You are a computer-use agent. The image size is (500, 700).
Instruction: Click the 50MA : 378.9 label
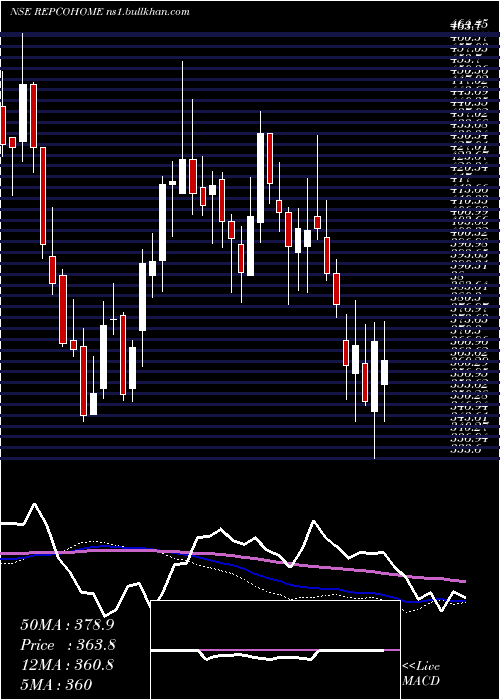(67, 625)
